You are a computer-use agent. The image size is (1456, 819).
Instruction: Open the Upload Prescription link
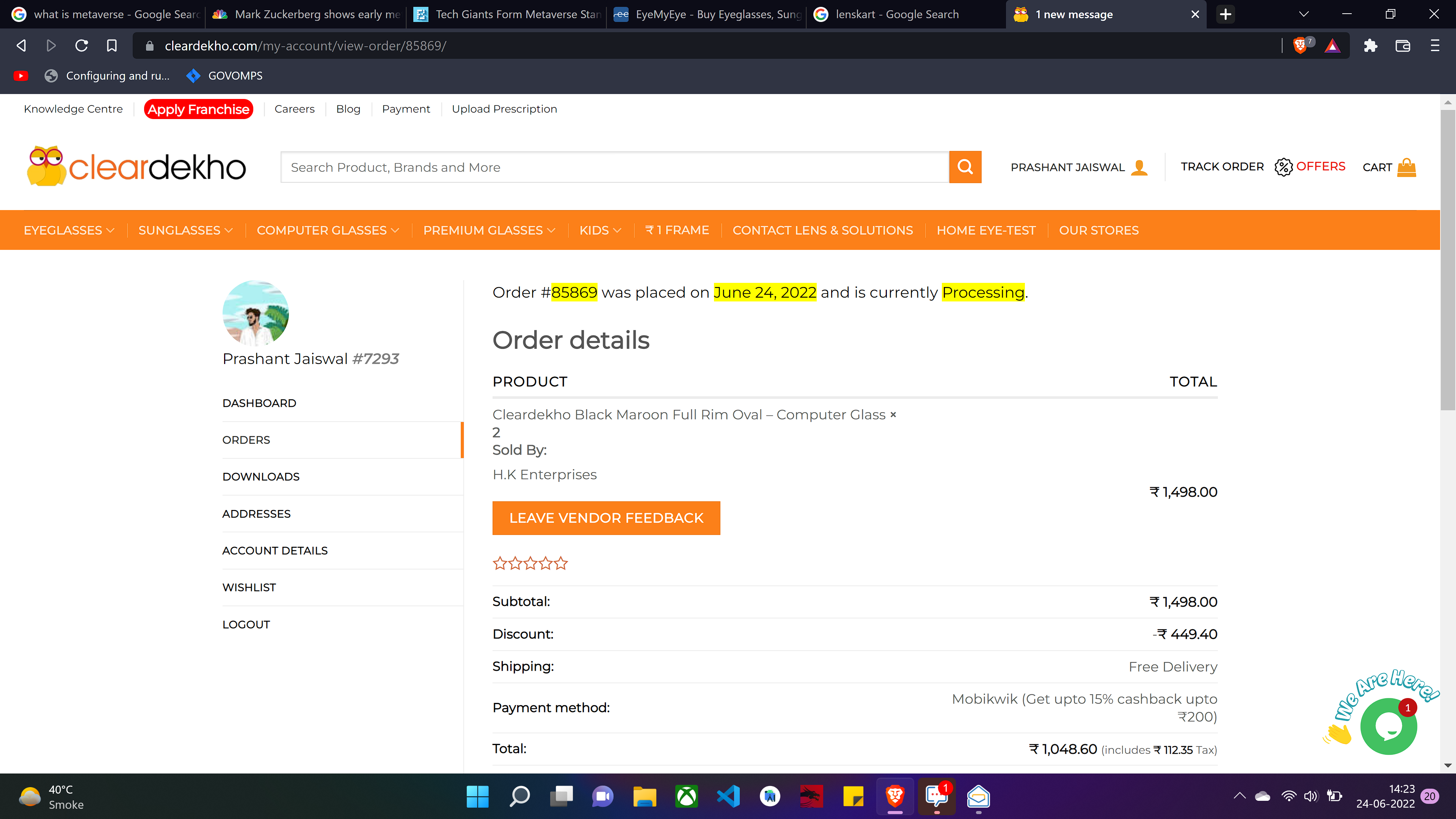click(504, 109)
